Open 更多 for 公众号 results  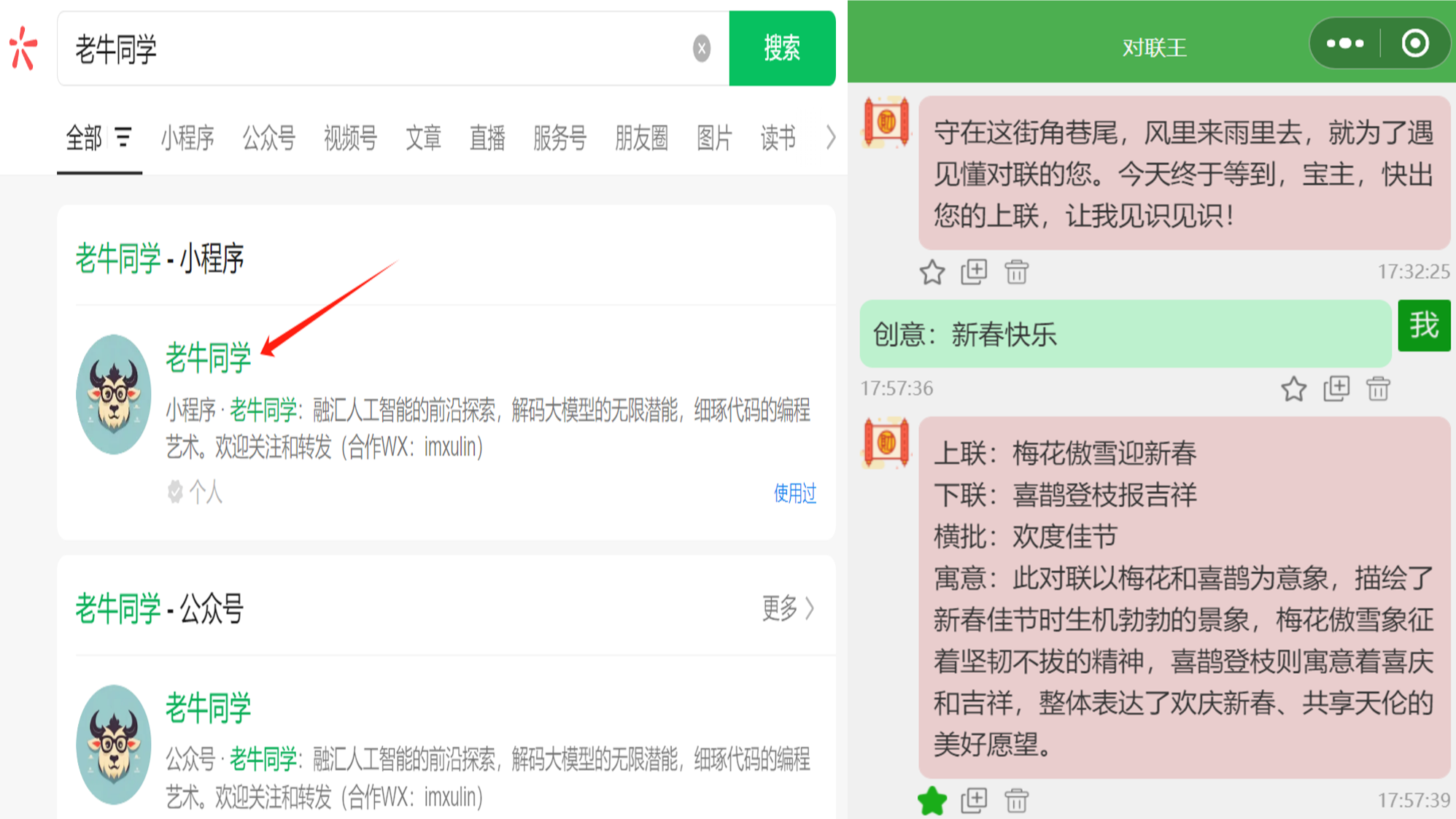click(x=788, y=608)
